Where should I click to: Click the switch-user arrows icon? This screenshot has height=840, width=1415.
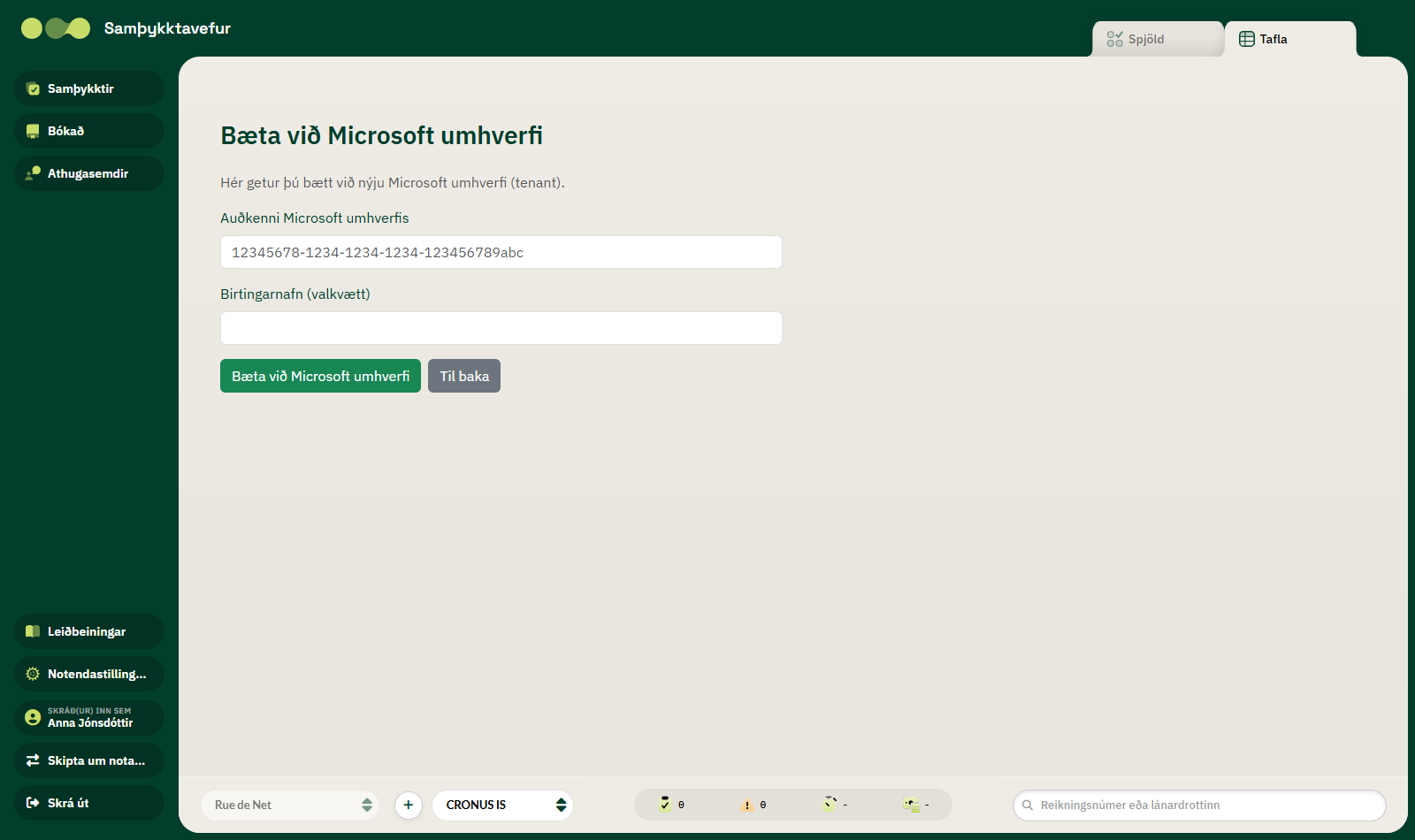point(33,760)
